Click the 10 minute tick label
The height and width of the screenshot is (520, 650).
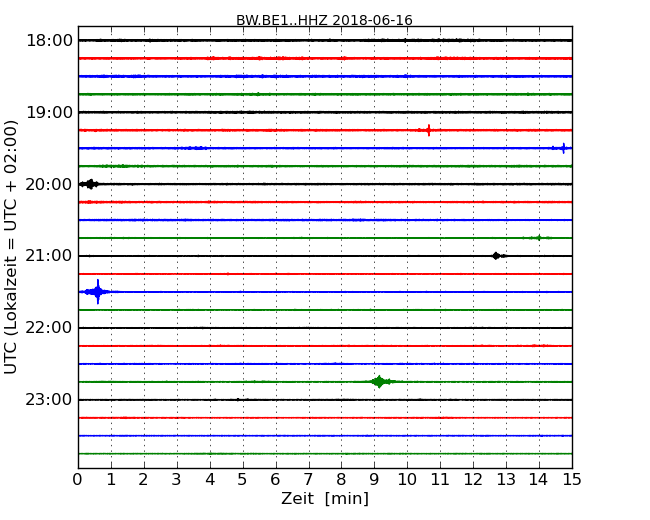(407, 480)
